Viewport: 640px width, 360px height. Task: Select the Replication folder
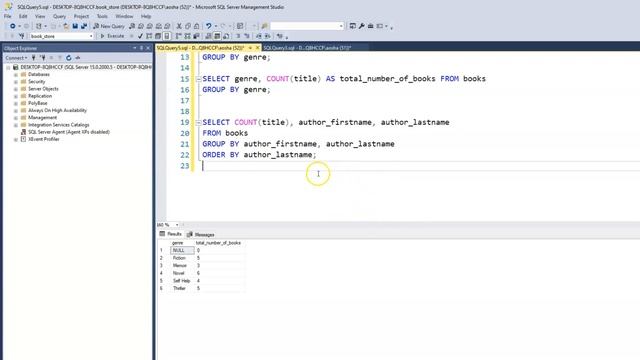[x=40, y=96]
